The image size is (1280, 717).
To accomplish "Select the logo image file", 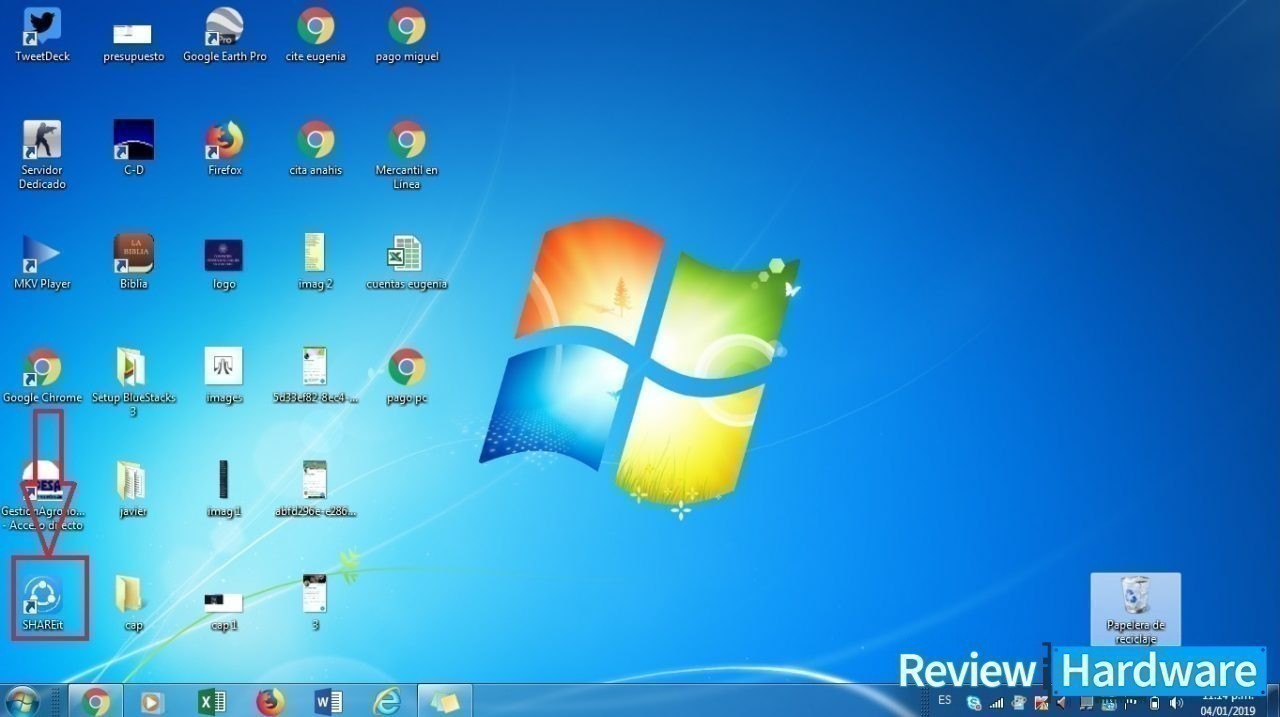I will [x=225, y=262].
